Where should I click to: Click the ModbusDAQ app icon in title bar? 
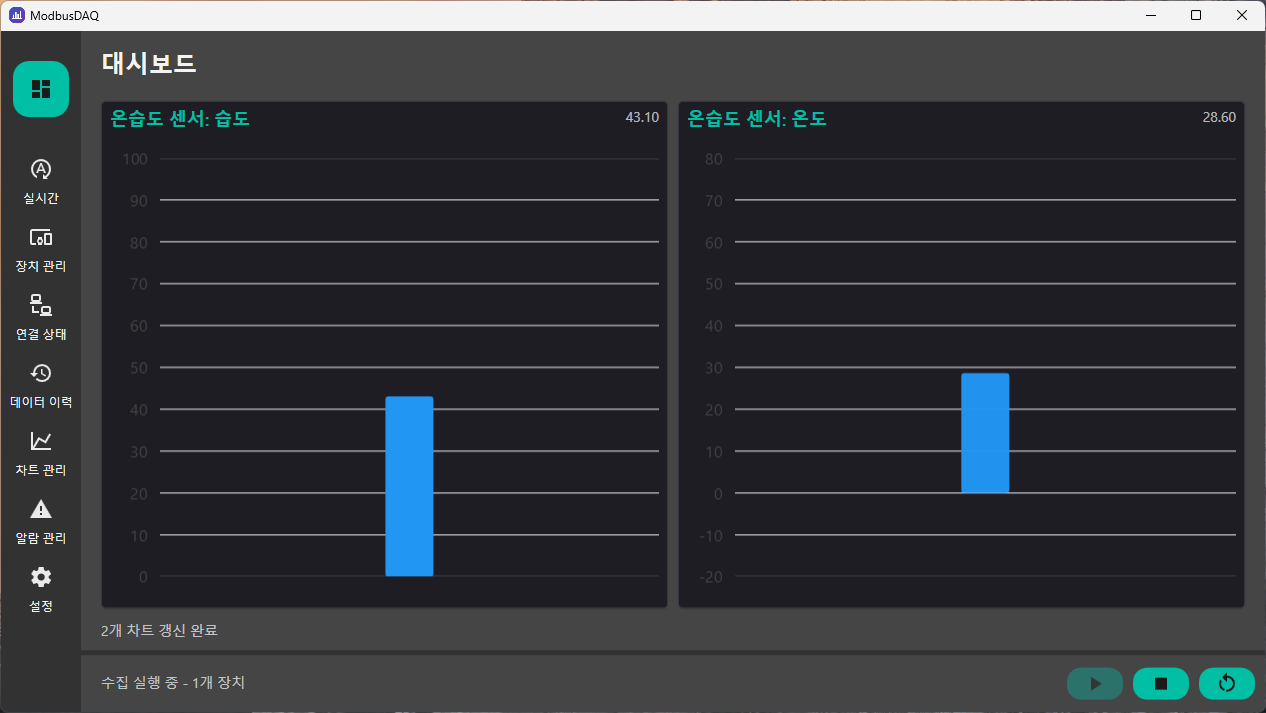[17, 15]
